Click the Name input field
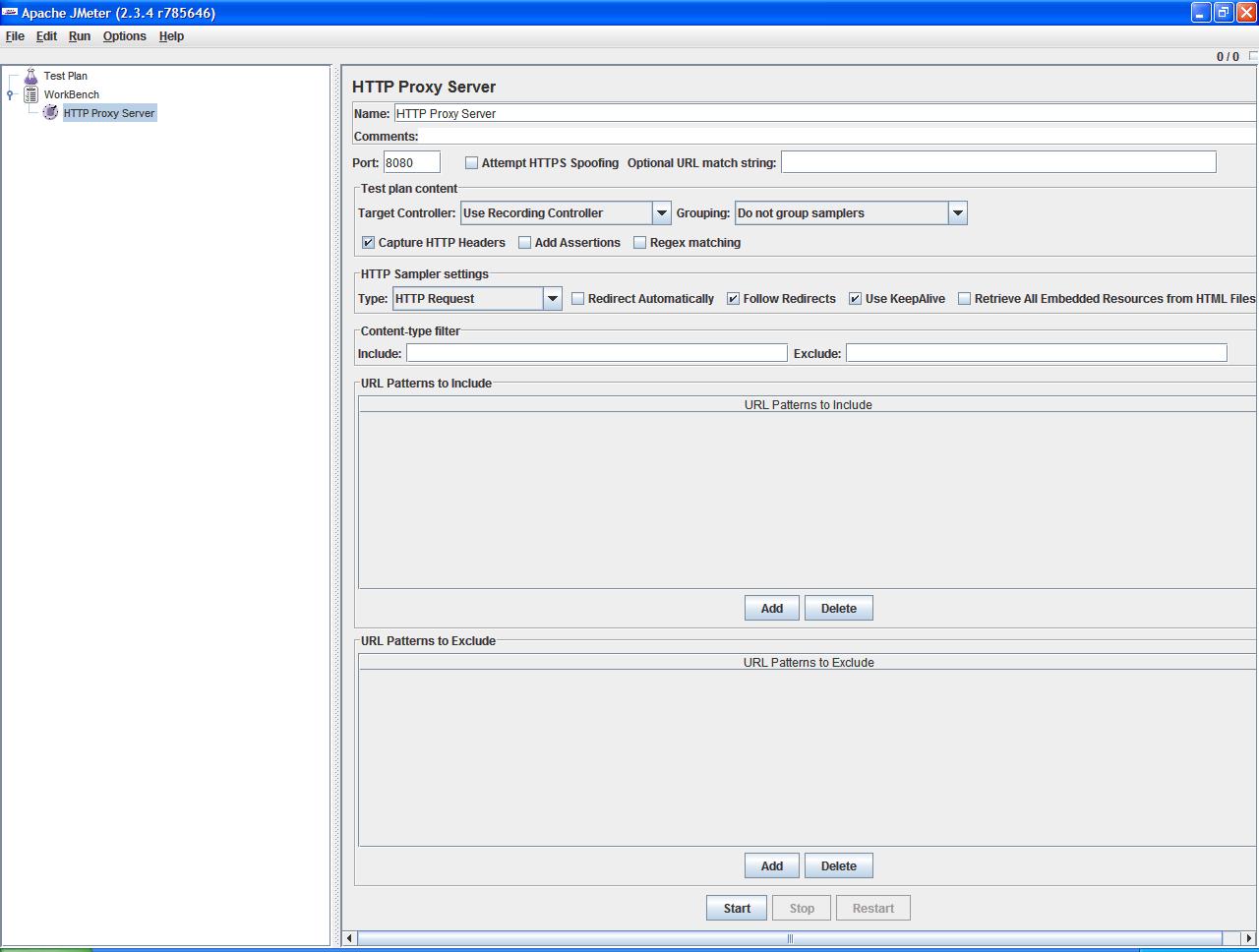 [825, 114]
